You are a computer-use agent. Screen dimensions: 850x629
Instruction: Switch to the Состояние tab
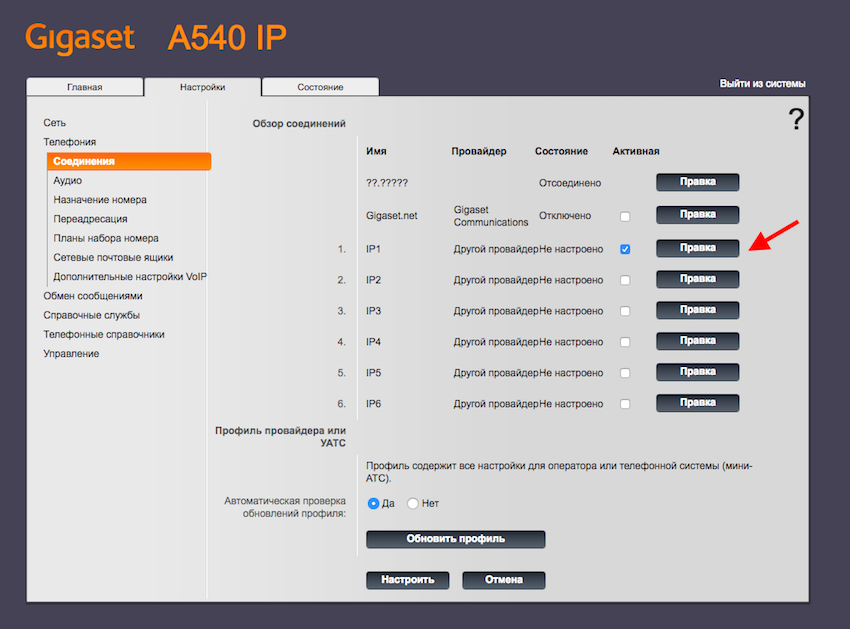click(320, 87)
